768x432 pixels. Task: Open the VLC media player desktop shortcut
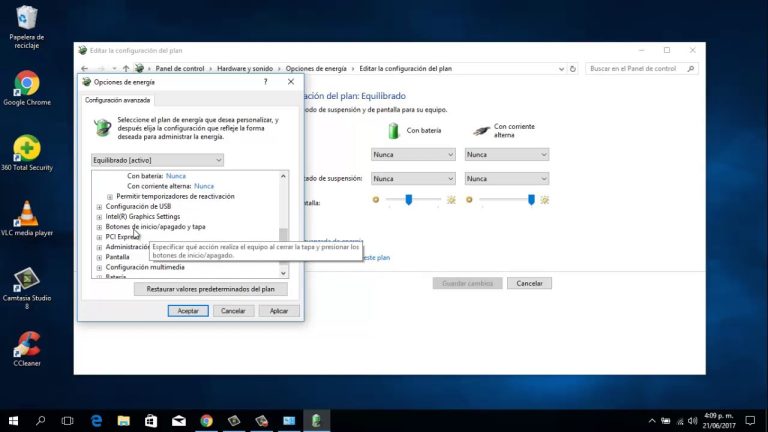pos(26,218)
